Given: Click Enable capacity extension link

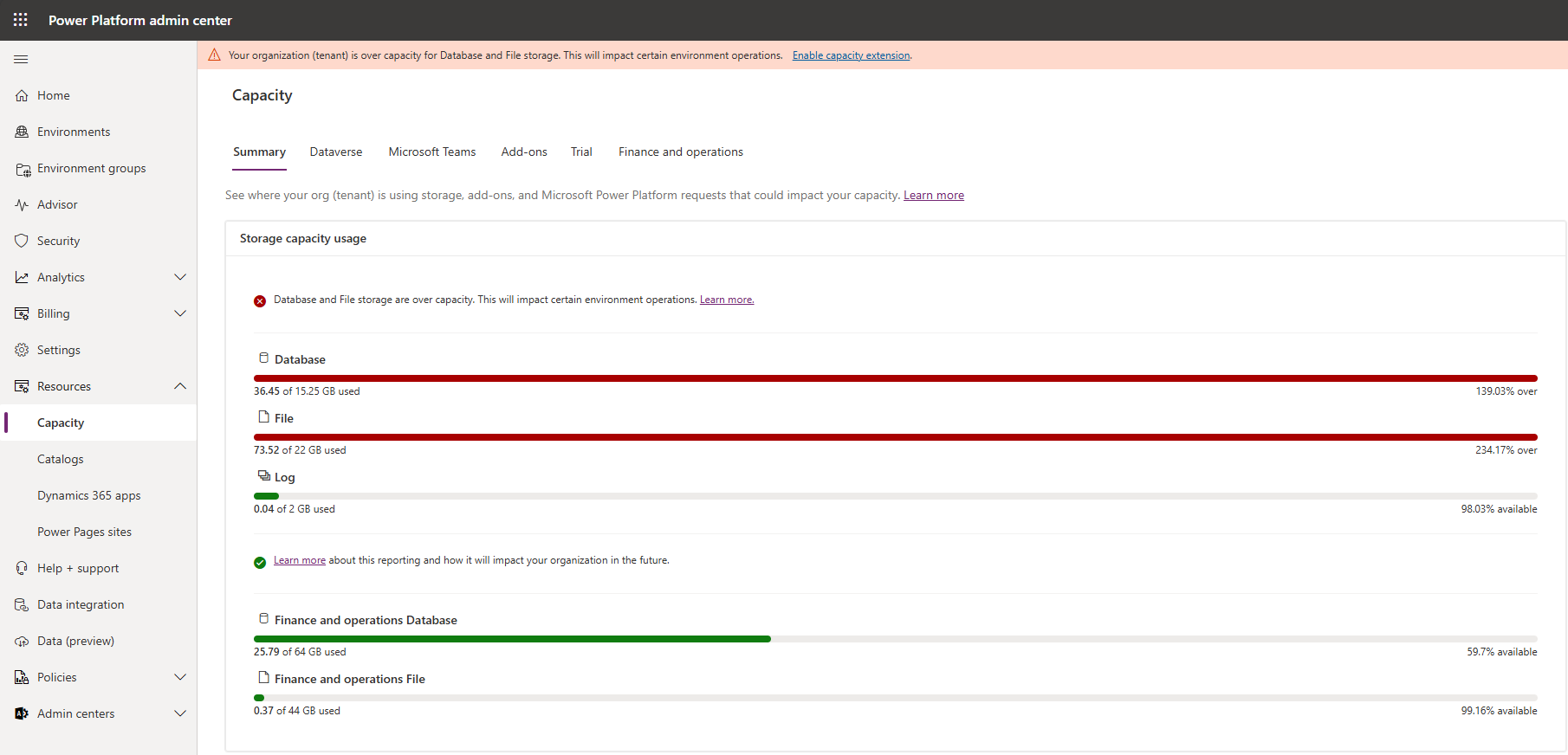Looking at the screenshot, I should coord(851,55).
